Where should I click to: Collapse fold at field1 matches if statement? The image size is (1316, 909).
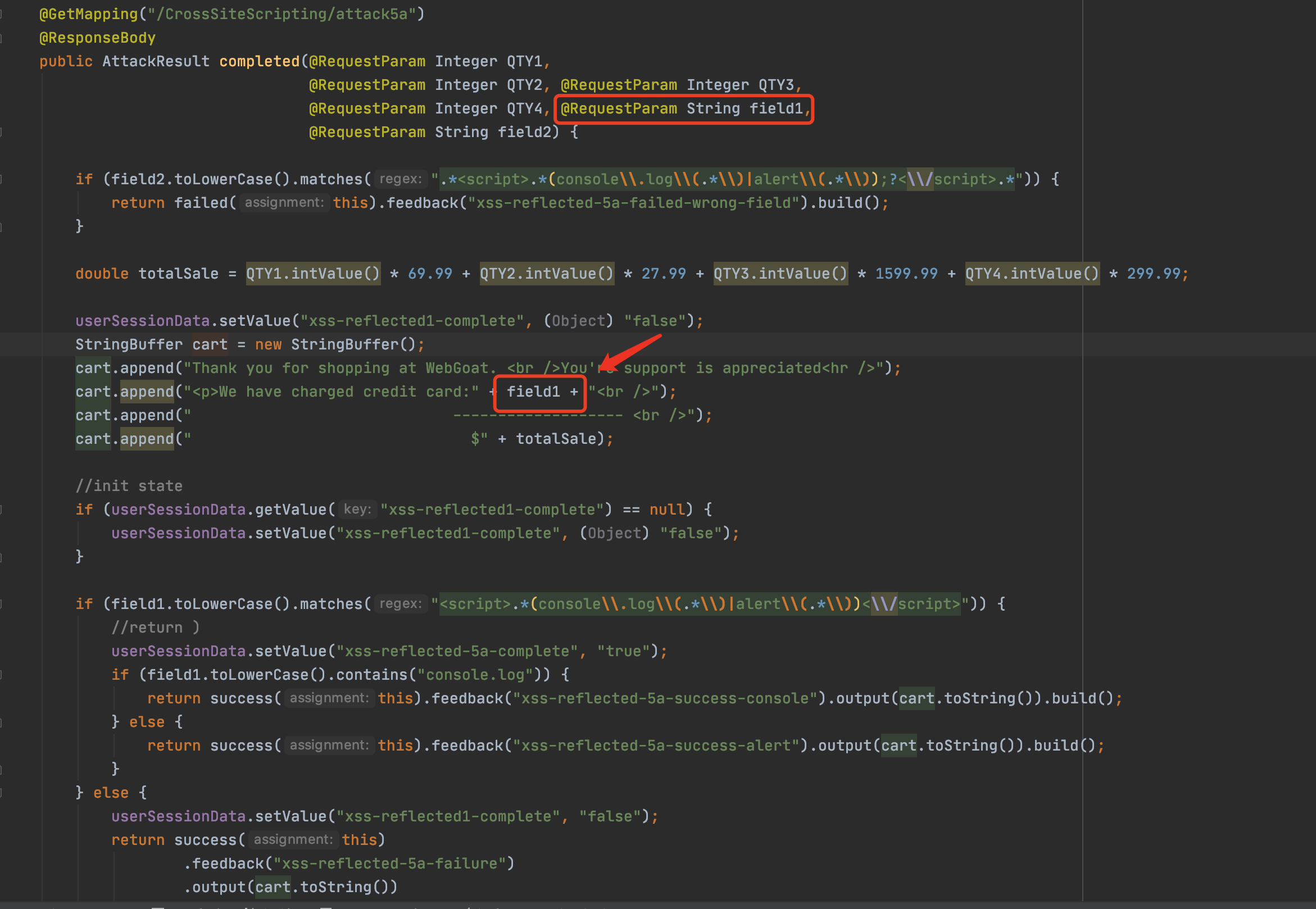(x=2, y=604)
